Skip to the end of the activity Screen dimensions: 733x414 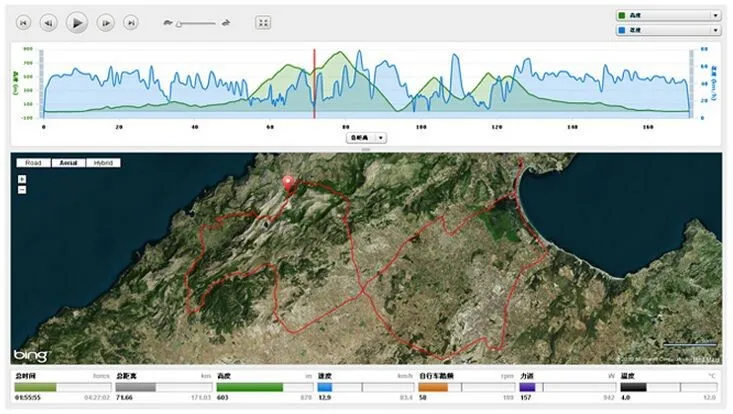click(131, 22)
